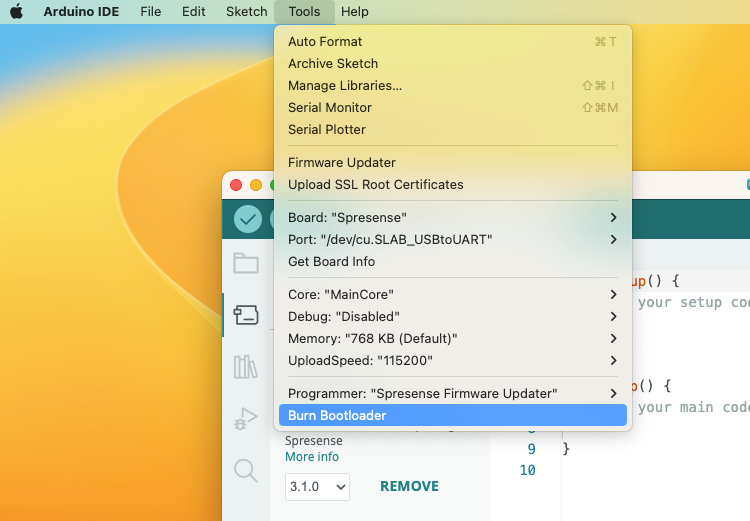Viewport: 750px width, 521px height.
Task: Open the Sketch menu
Action: (246, 11)
